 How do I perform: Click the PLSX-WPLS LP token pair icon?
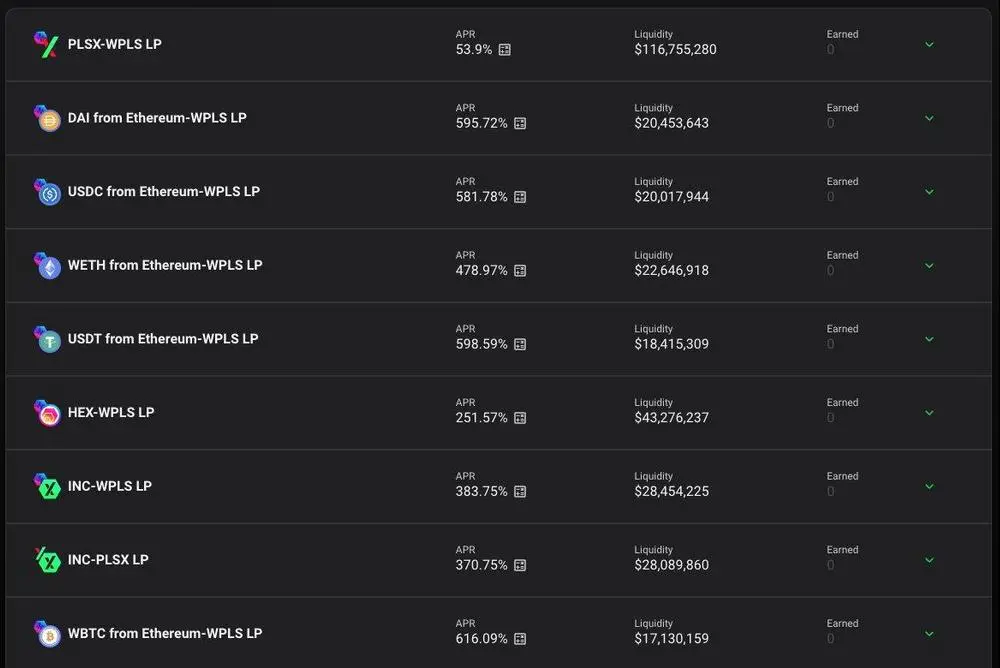pyautogui.click(x=46, y=44)
